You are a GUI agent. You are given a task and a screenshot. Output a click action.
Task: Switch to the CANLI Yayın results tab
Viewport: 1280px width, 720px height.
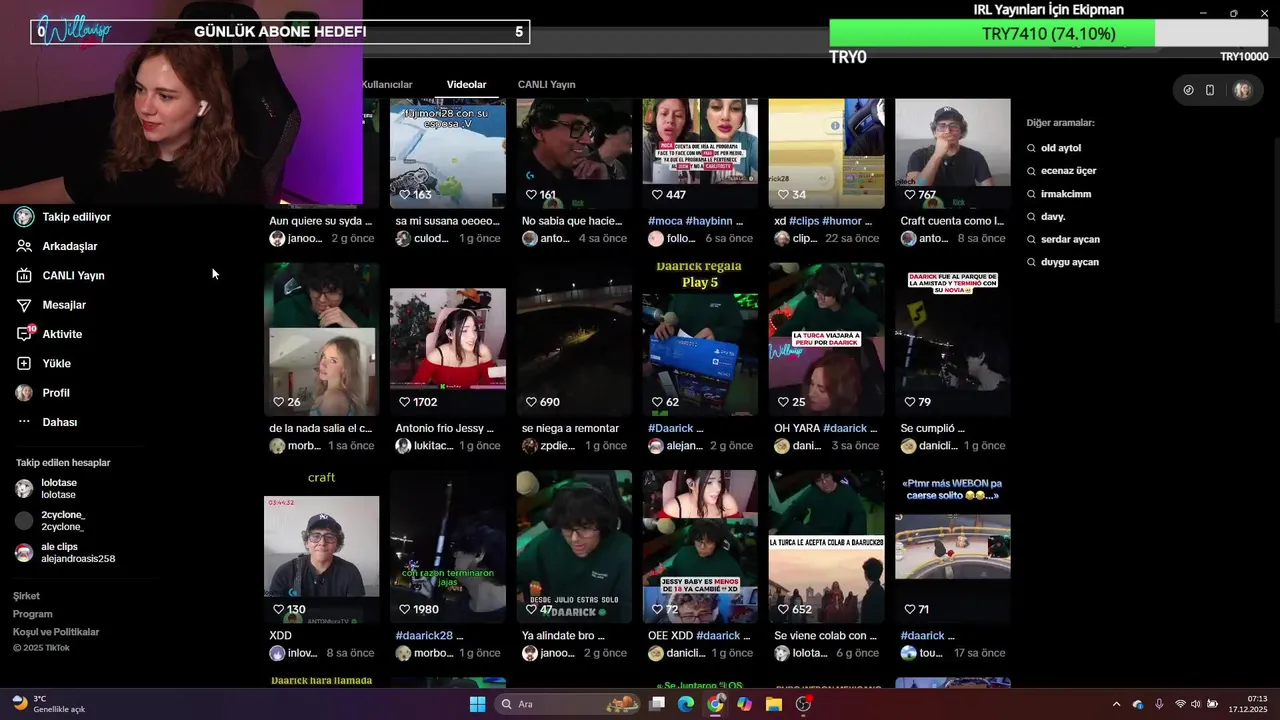pyautogui.click(x=546, y=85)
